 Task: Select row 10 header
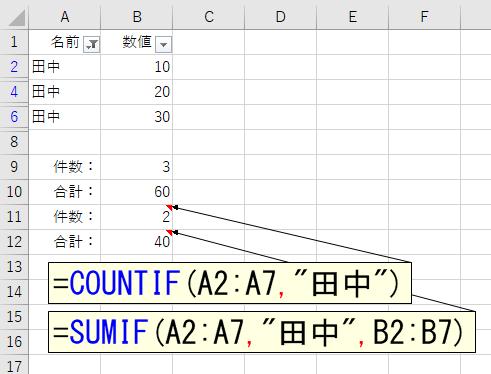[14, 192]
